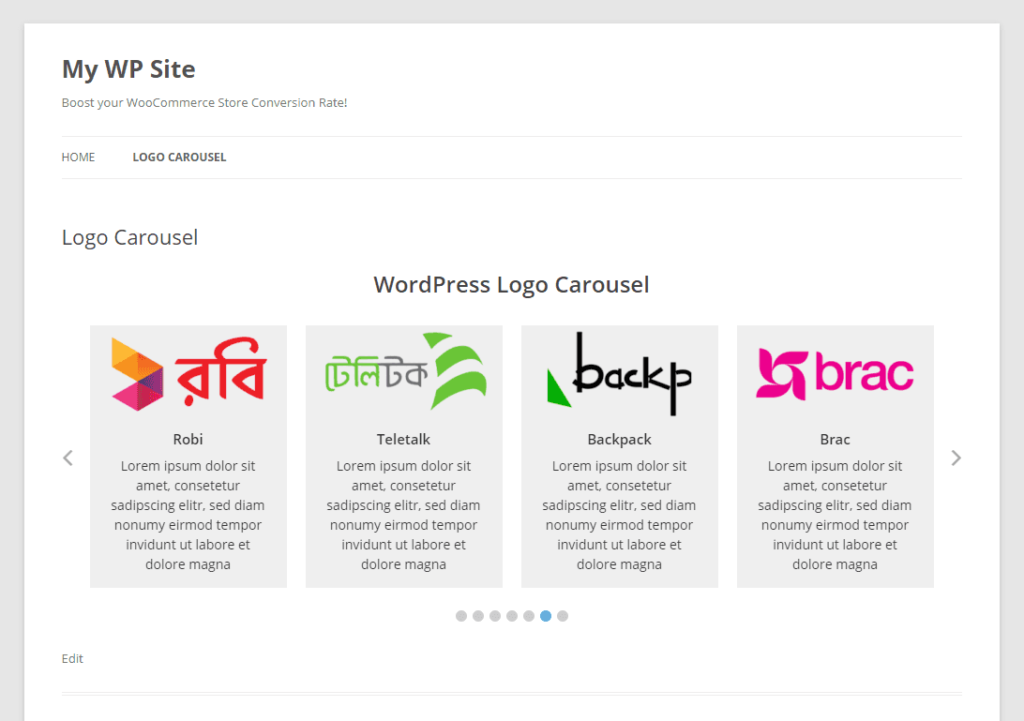The height and width of the screenshot is (721, 1024).
Task: Select the fourth pagination dot
Action: 511,616
